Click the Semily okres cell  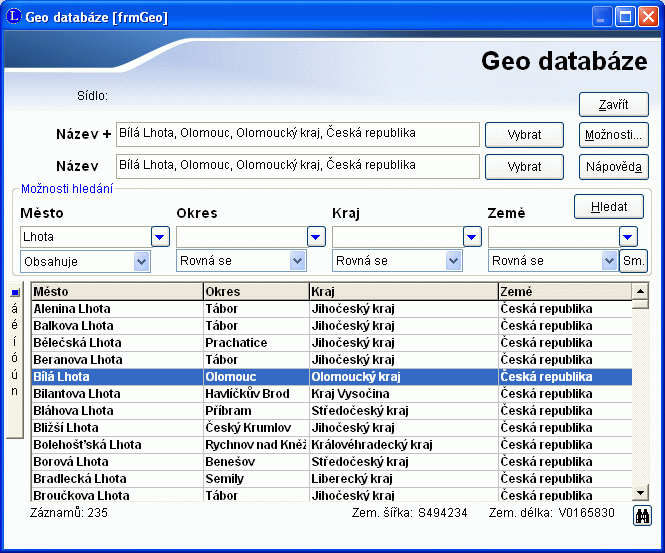click(x=256, y=478)
